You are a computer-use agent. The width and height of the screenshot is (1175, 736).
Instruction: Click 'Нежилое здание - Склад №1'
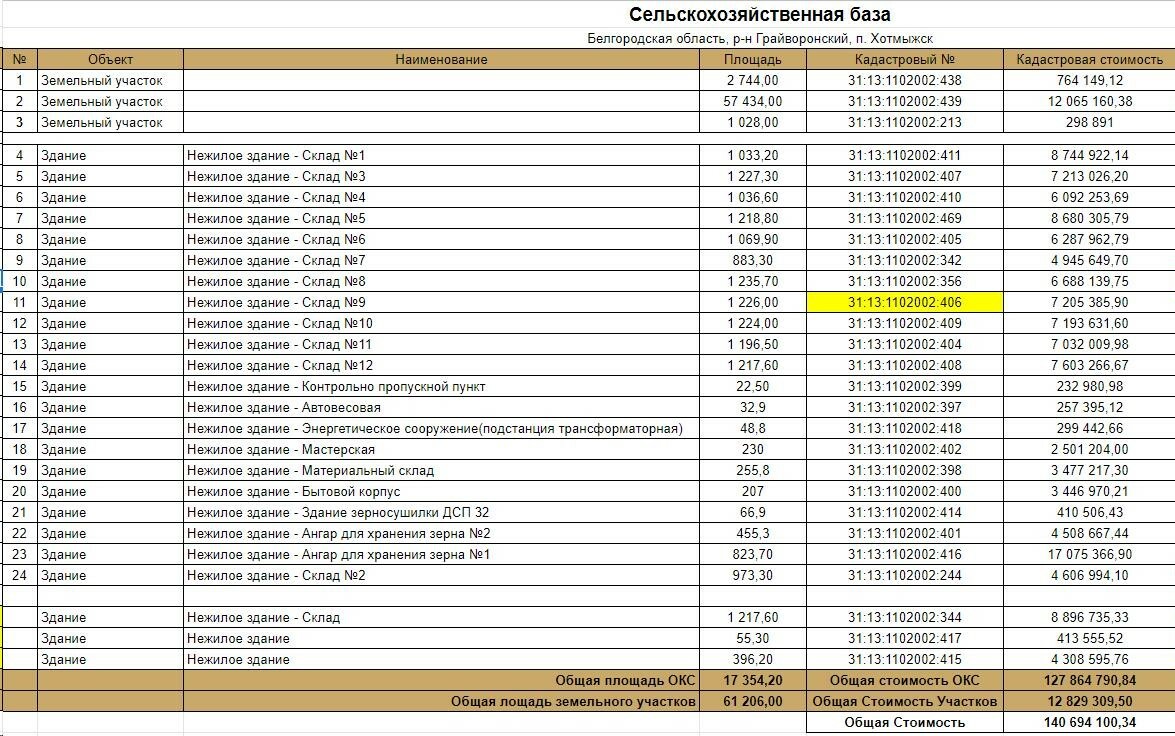(x=276, y=155)
